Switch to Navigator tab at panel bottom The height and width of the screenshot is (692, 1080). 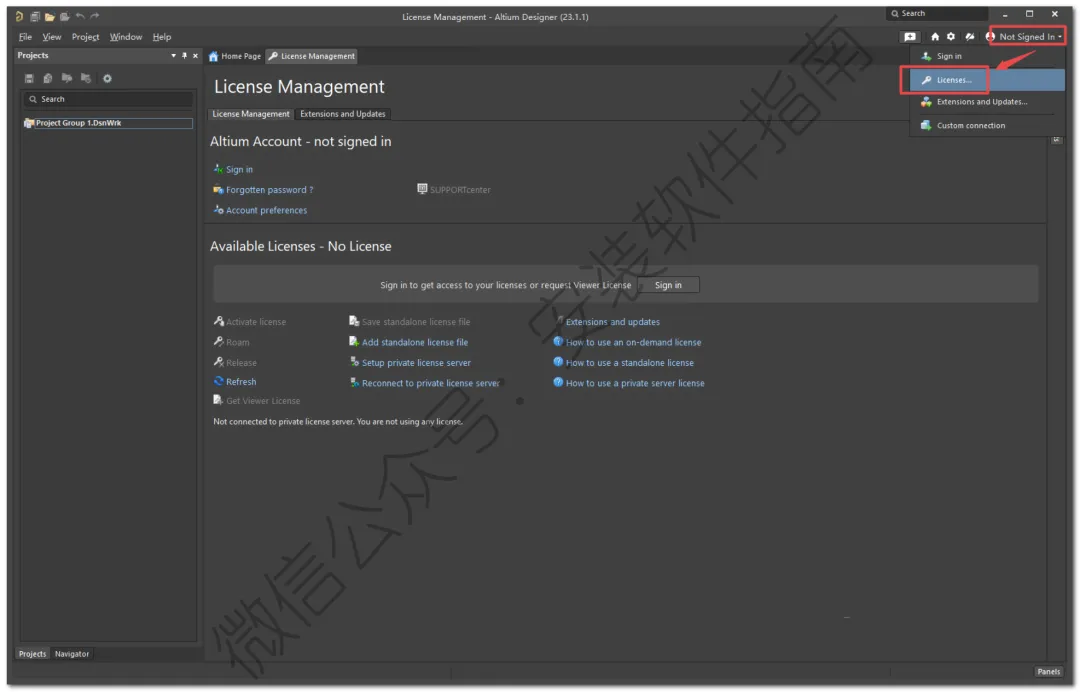click(72, 655)
